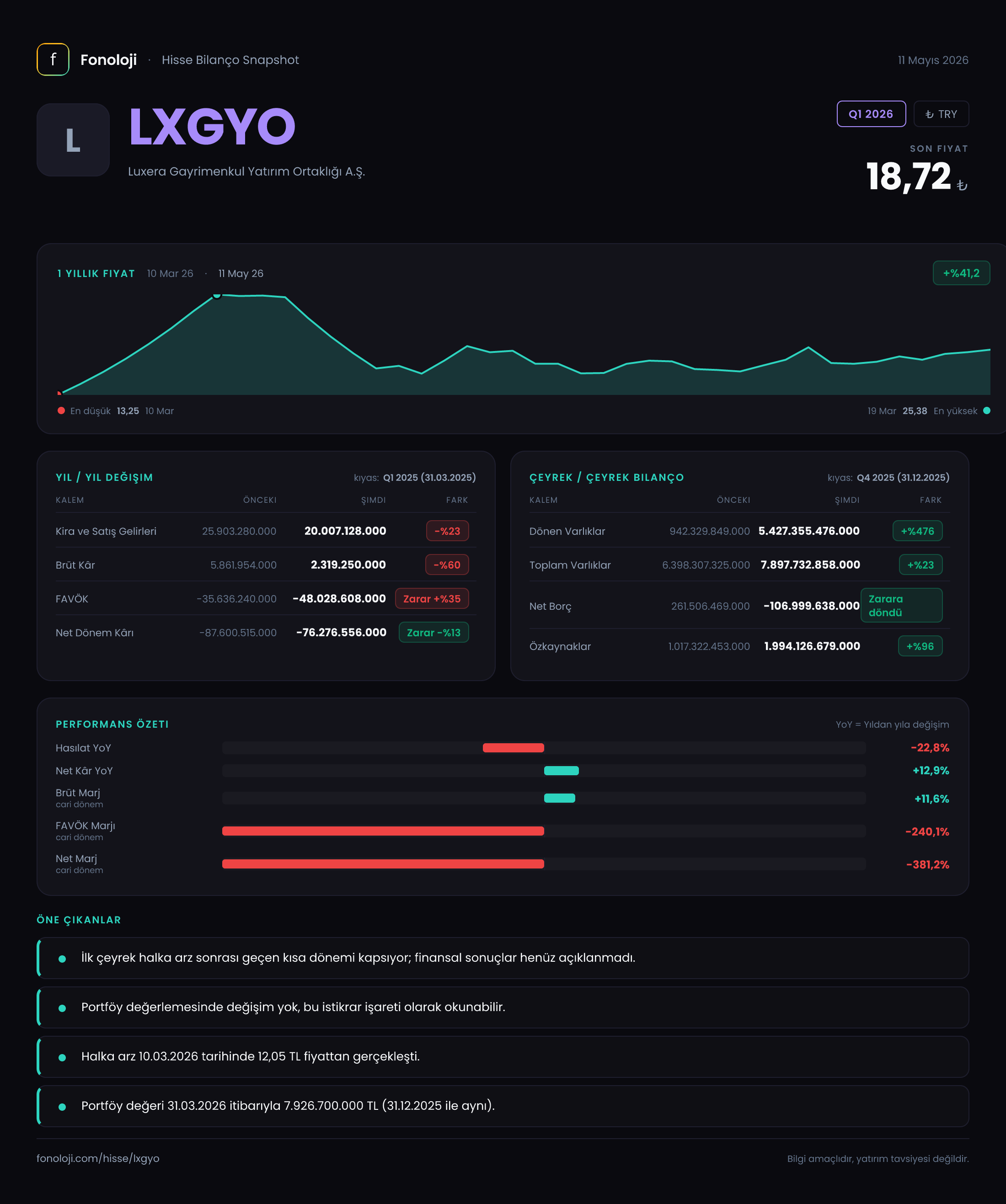Click "Hisse Bilanço Snapshot" subtitle
The width and height of the screenshot is (1006, 1204).
(230, 60)
